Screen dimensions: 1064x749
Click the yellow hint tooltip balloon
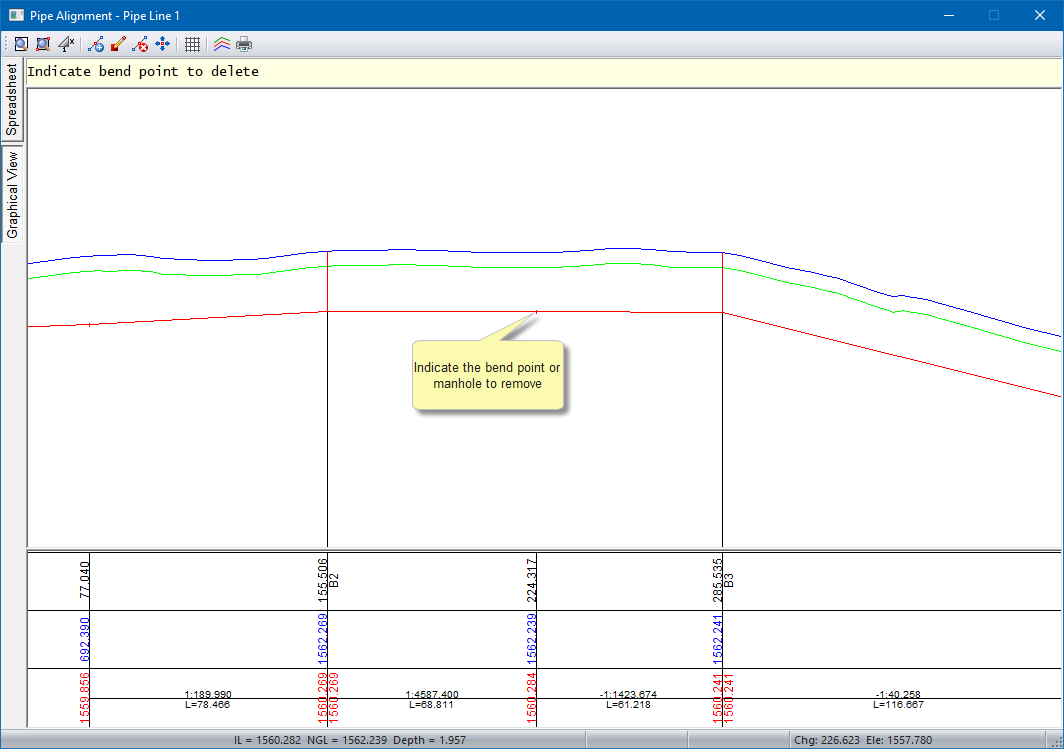pyautogui.click(x=488, y=375)
